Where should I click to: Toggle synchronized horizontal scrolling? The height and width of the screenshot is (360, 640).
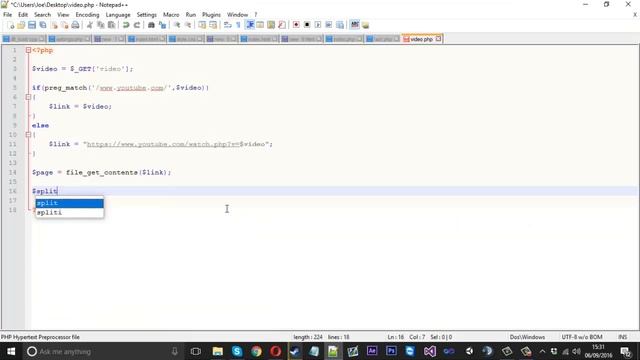213,25
